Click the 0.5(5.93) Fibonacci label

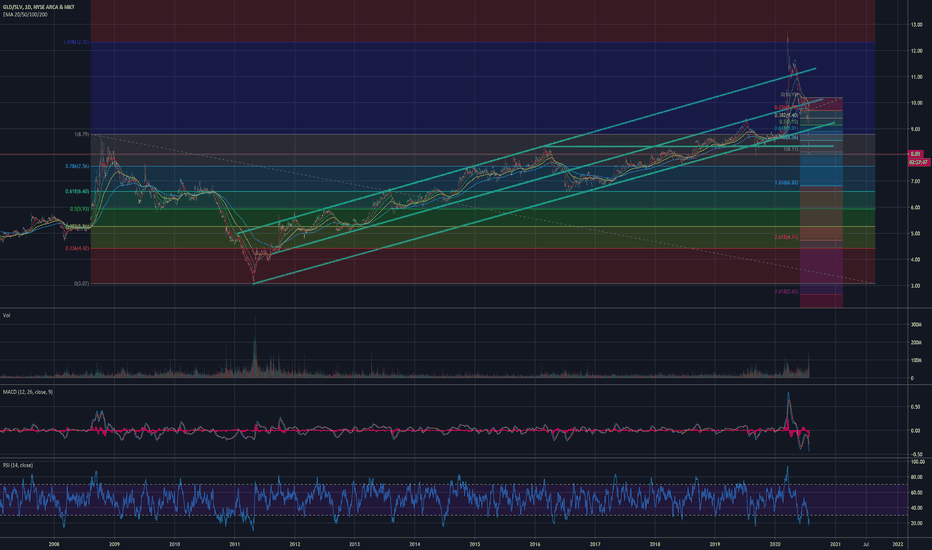pos(80,209)
